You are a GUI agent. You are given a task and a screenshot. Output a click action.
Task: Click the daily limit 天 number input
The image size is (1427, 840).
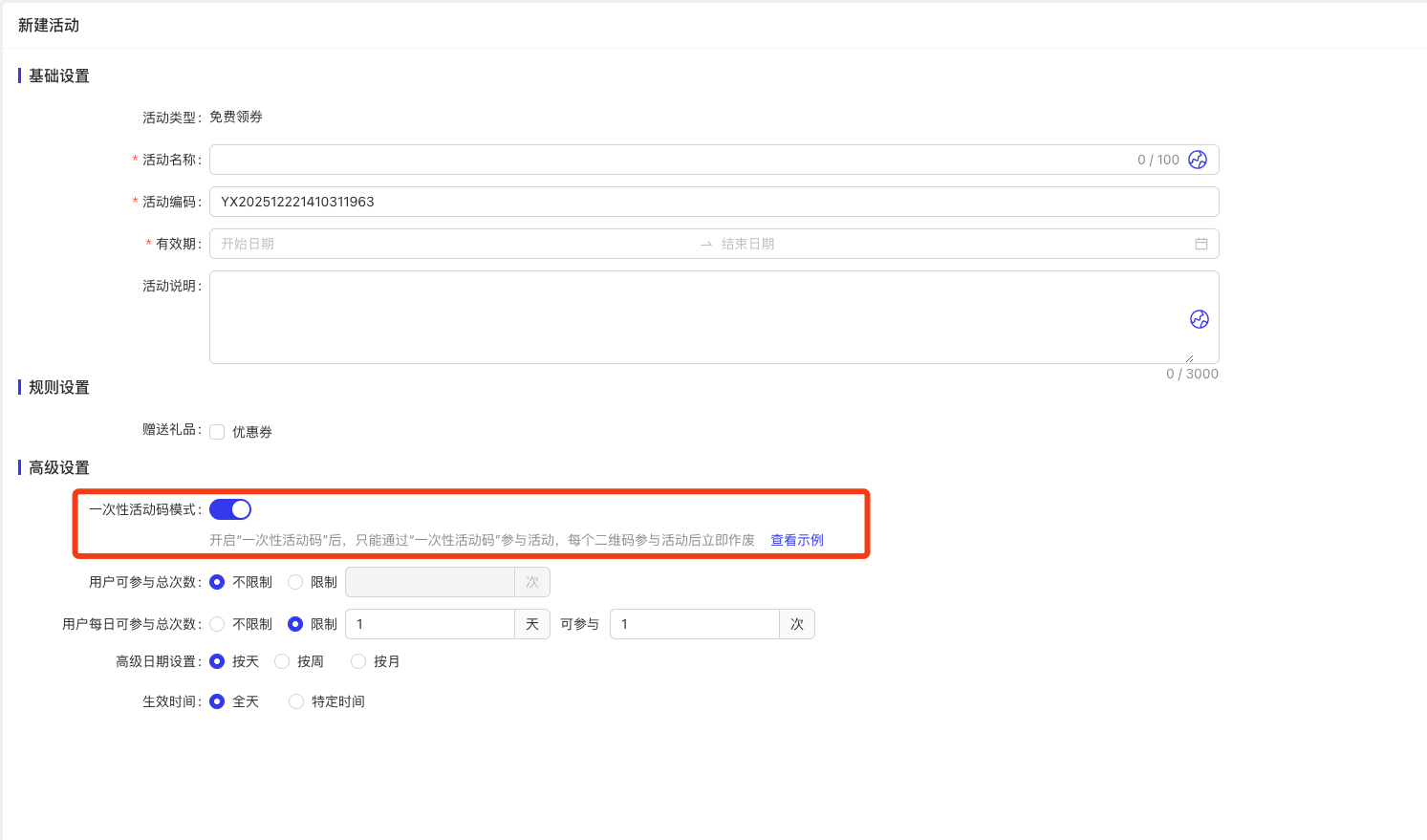coord(429,624)
